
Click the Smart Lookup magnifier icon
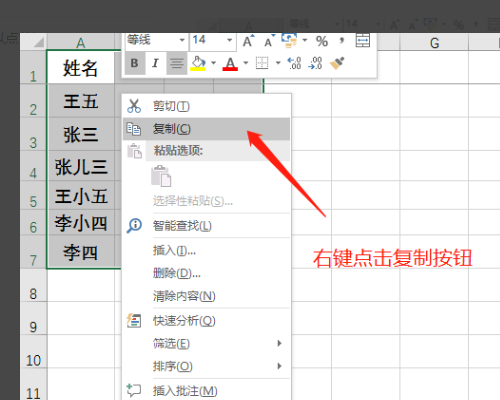pos(134,226)
